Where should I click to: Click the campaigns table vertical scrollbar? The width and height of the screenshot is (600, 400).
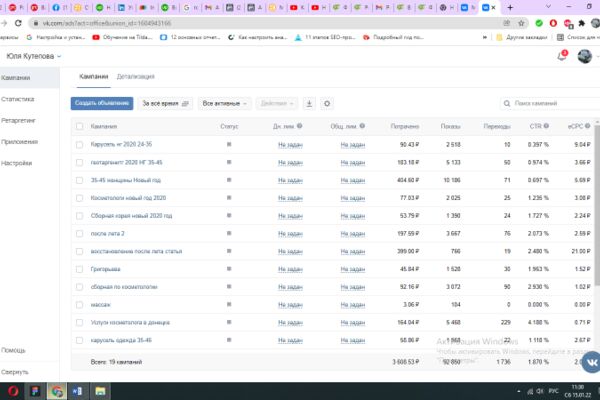(x=597, y=207)
